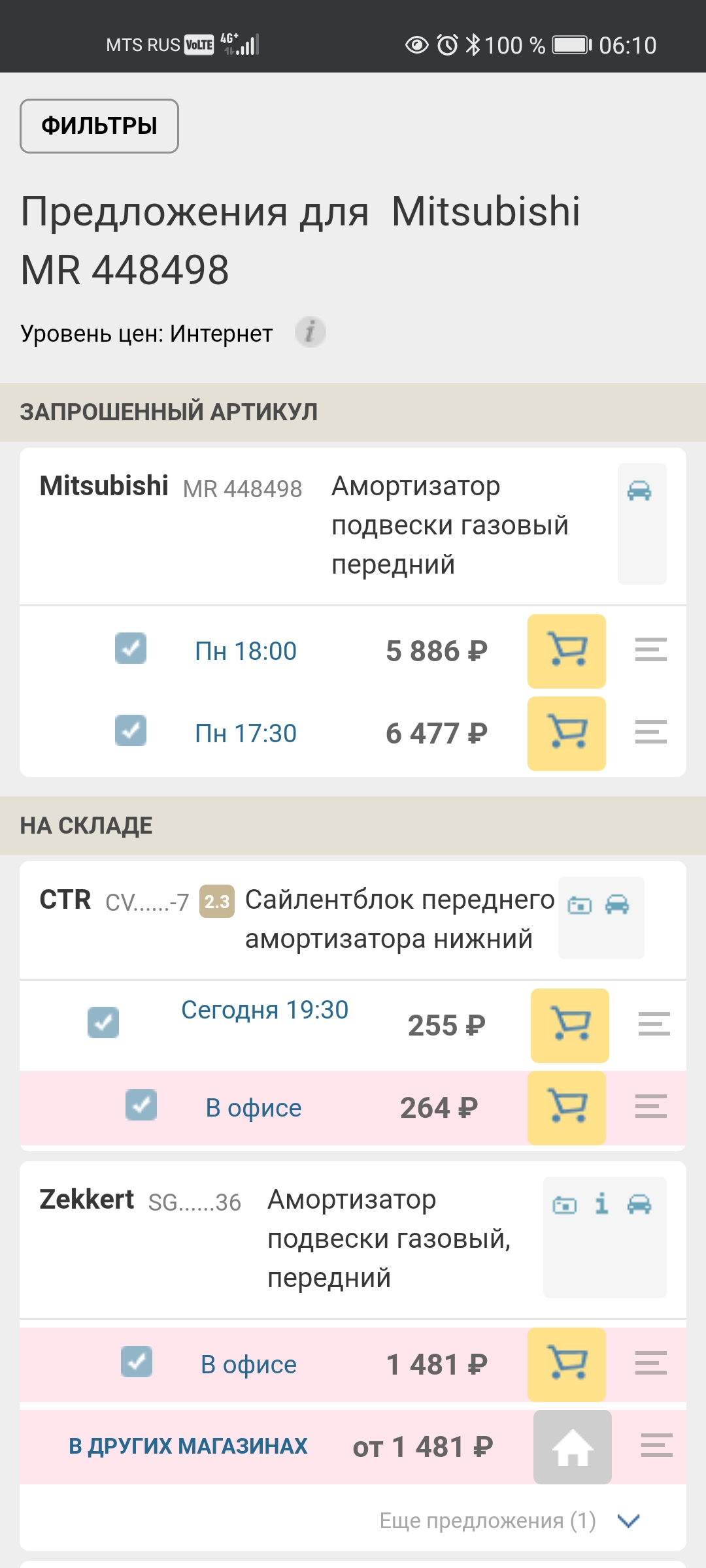Add the 5 886 ₽ Mitsubishi offer to cart
The height and width of the screenshot is (1568, 706).
coord(566,651)
